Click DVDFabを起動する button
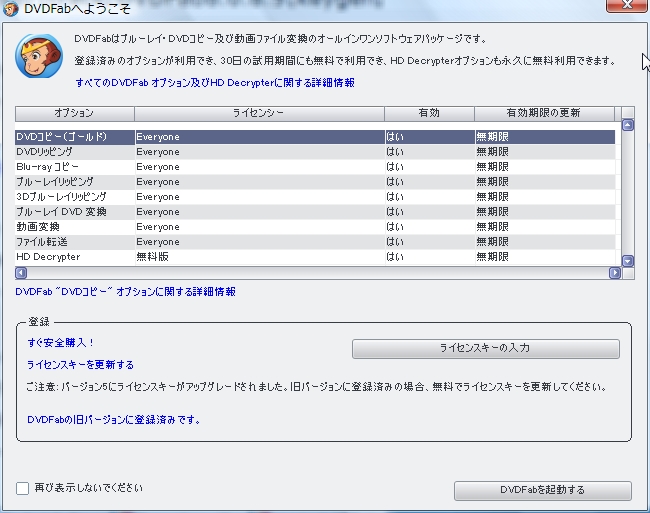Image resolution: width=650 pixels, height=513 pixels. click(x=543, y=490)
